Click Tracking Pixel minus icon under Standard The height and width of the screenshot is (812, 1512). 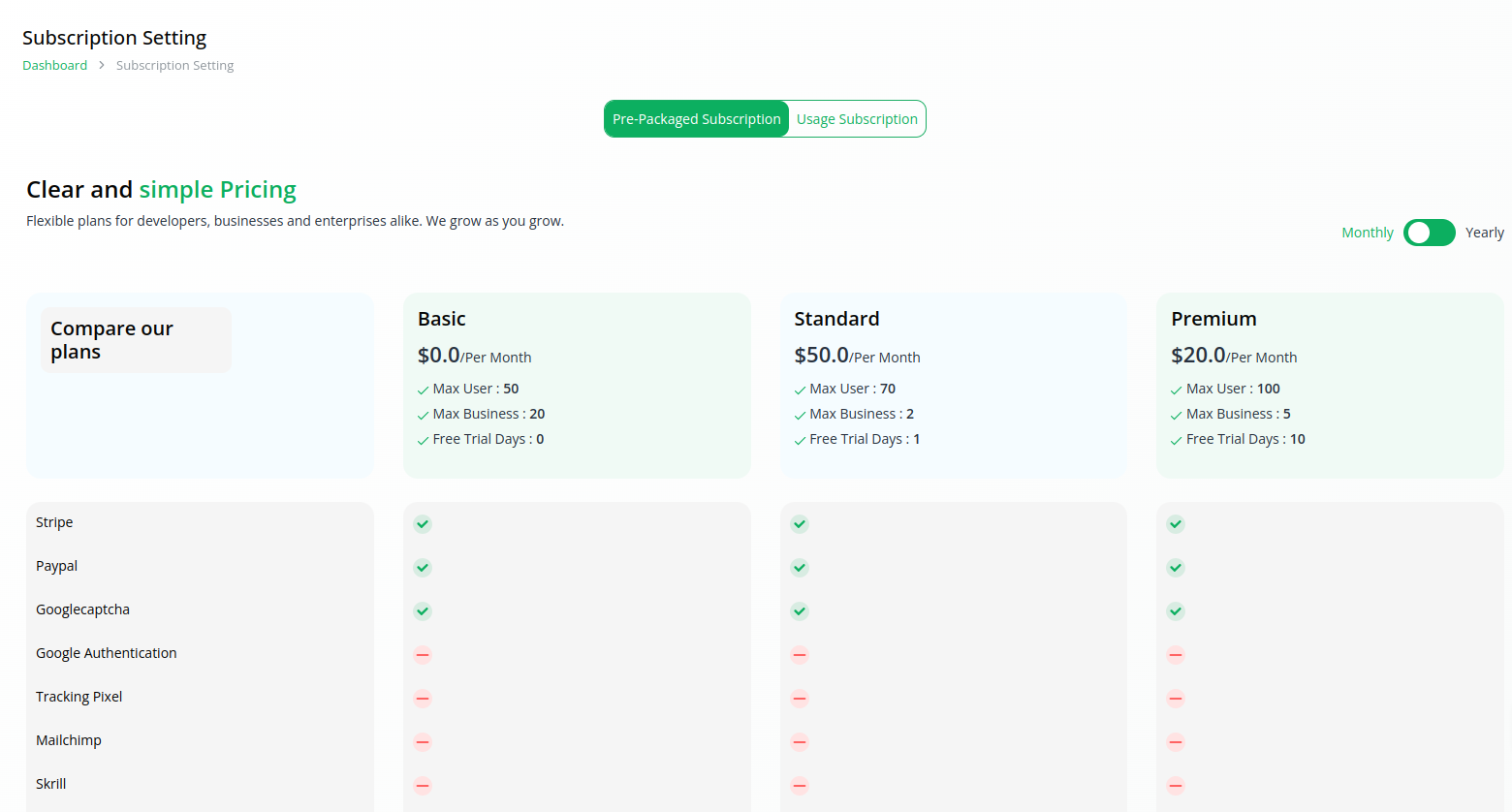click(x=800, y=699)
